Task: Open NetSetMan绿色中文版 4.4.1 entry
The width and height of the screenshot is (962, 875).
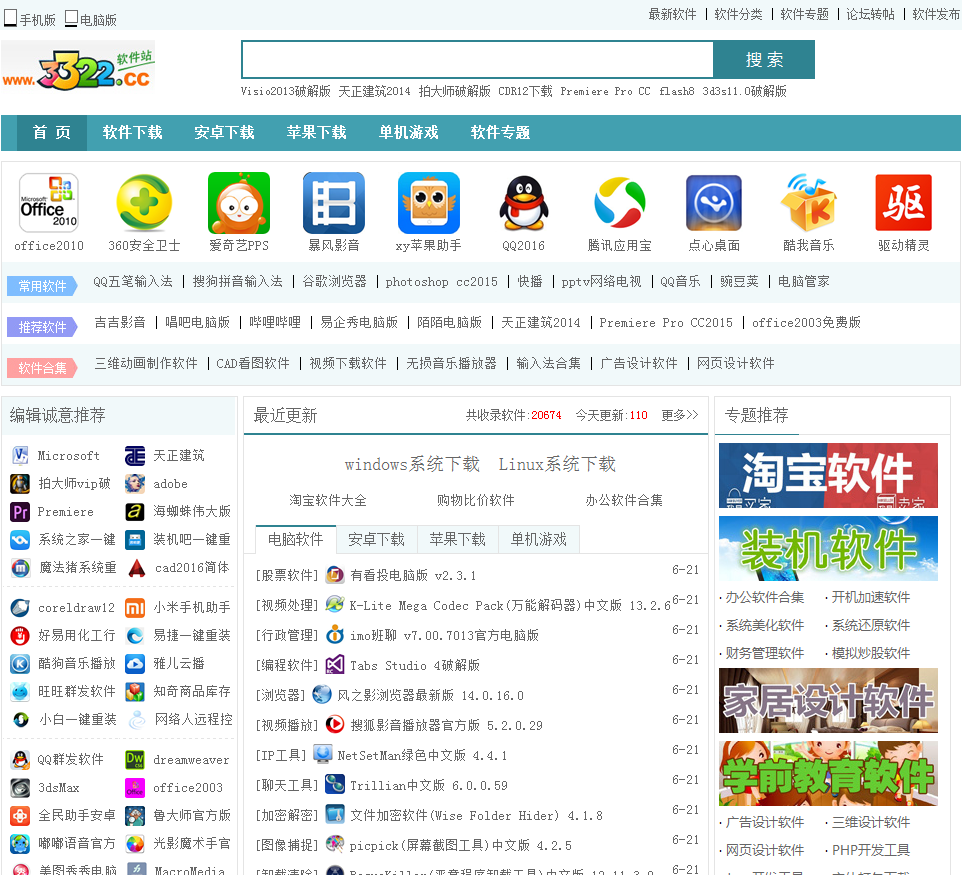Action: pyautogui.click(x=422, y=755)
